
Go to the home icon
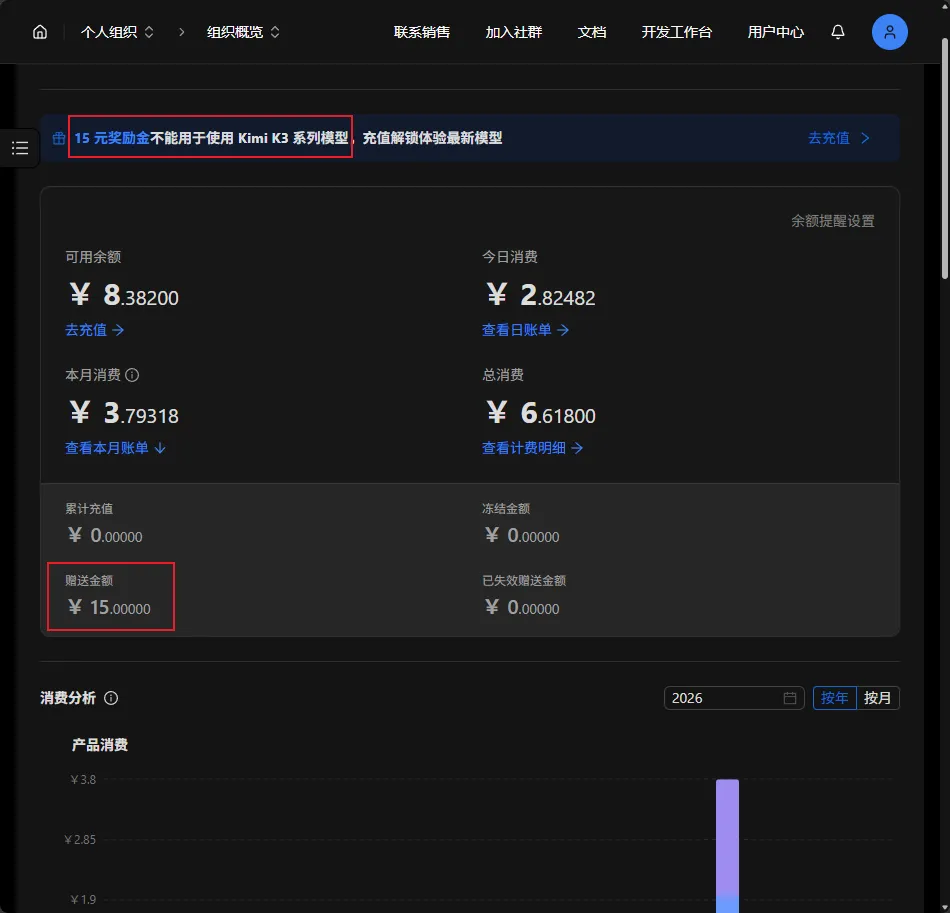click(x=40, y=32)
